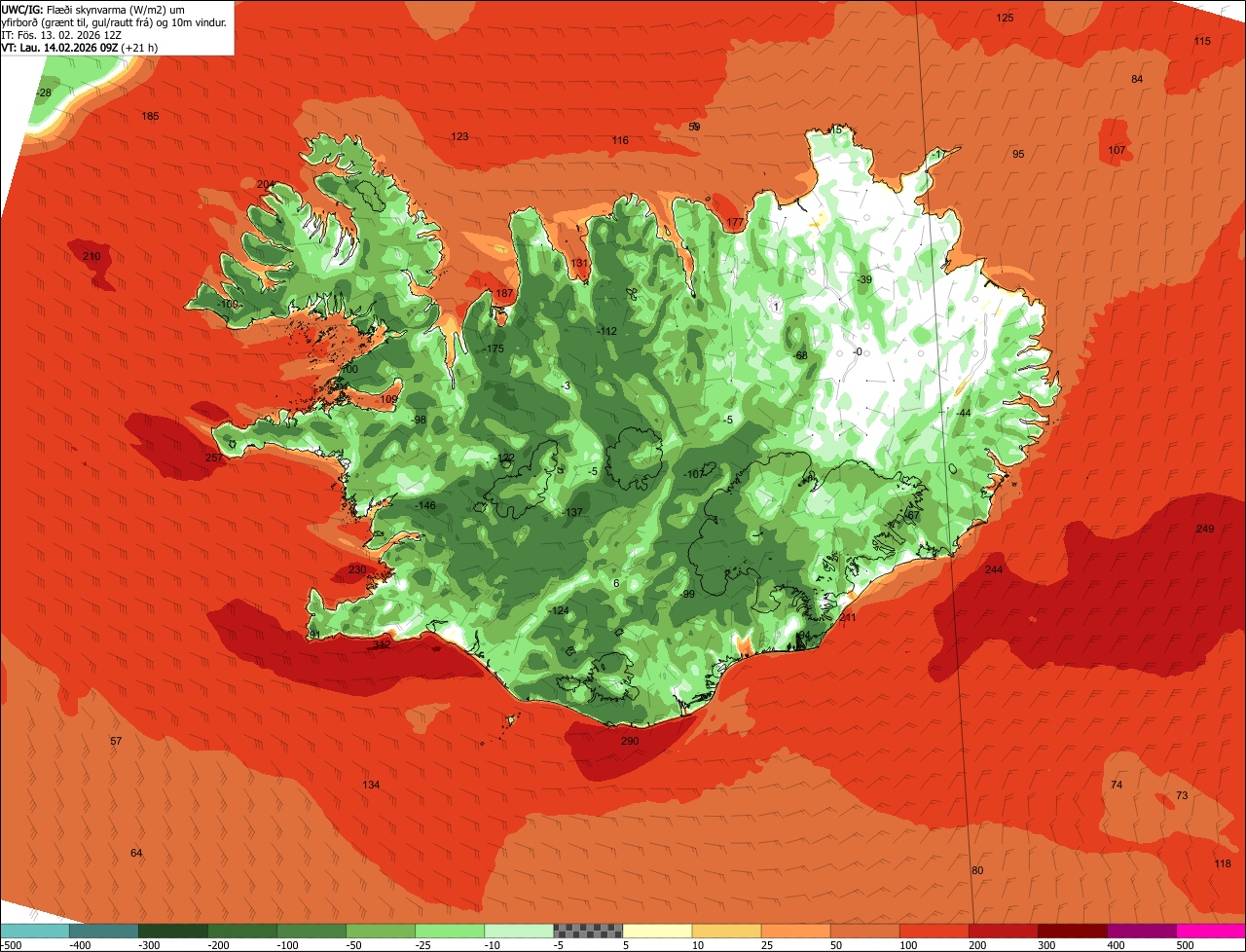Pick the purple 400 to 500 legend swatch
The height and width of the screenshot is (952, 1246).
pos(1142,931)
